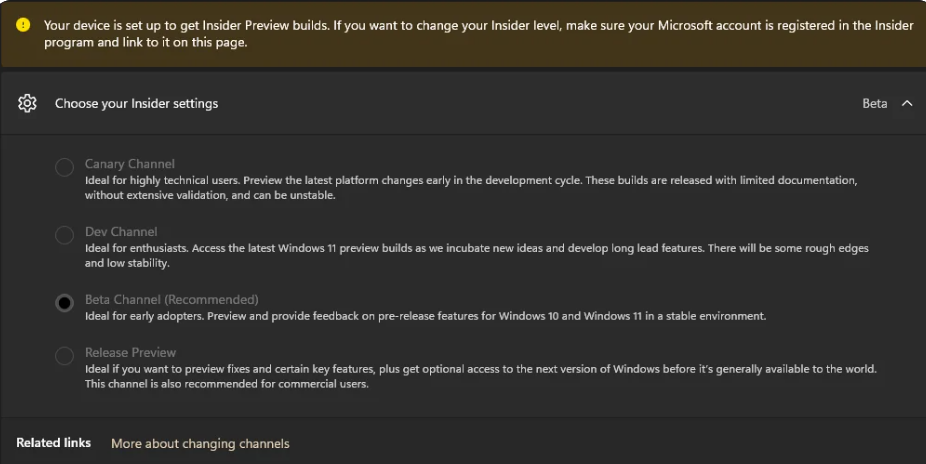
Task: Click the gear icon beside Insider settings
Action: pyautogui.click(x=27, y=103)
